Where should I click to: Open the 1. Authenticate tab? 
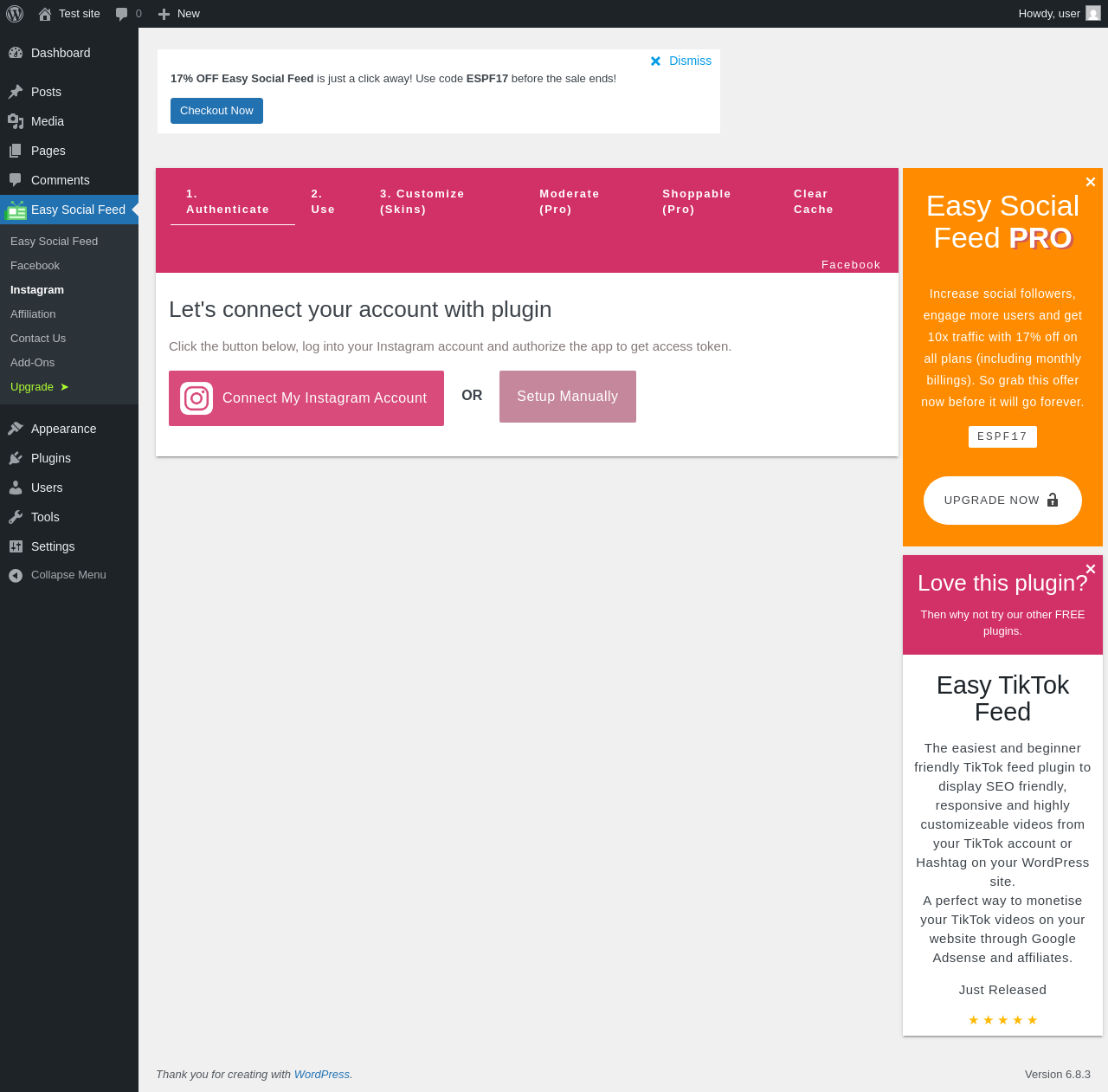[x=233, y=202]
